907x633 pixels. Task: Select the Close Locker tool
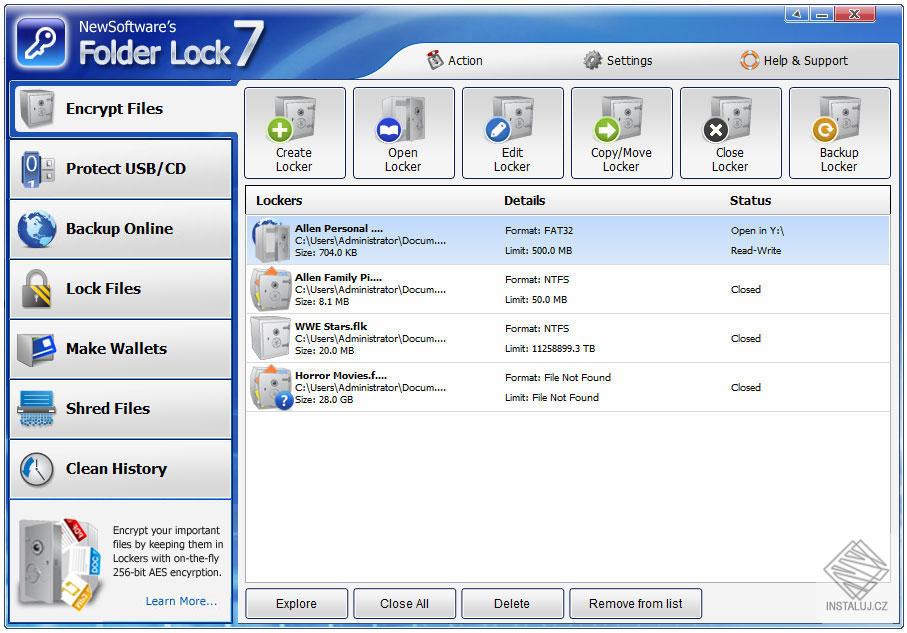(x=730, y=133)
